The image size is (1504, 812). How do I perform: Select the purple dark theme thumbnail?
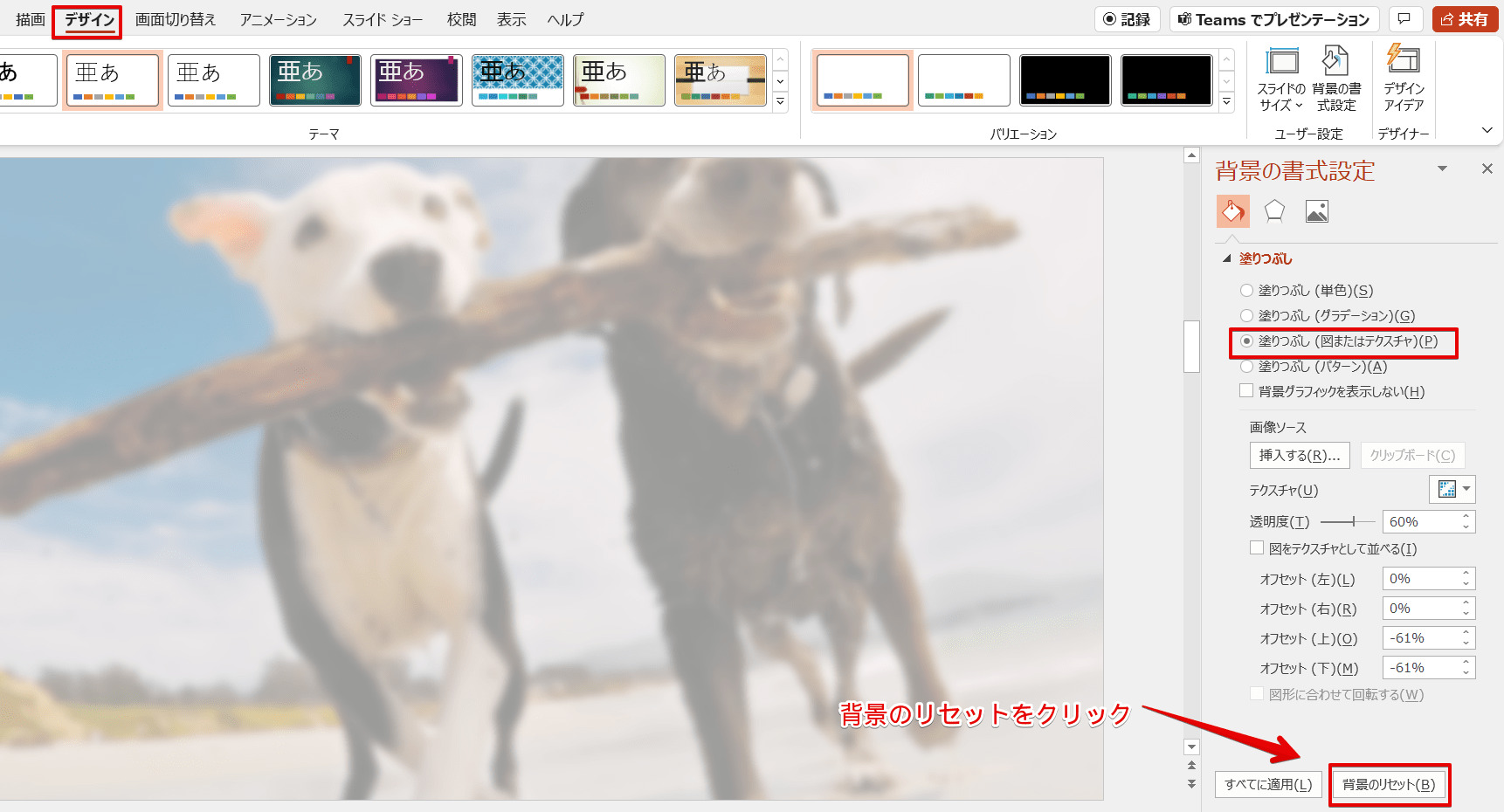[417, 80]
